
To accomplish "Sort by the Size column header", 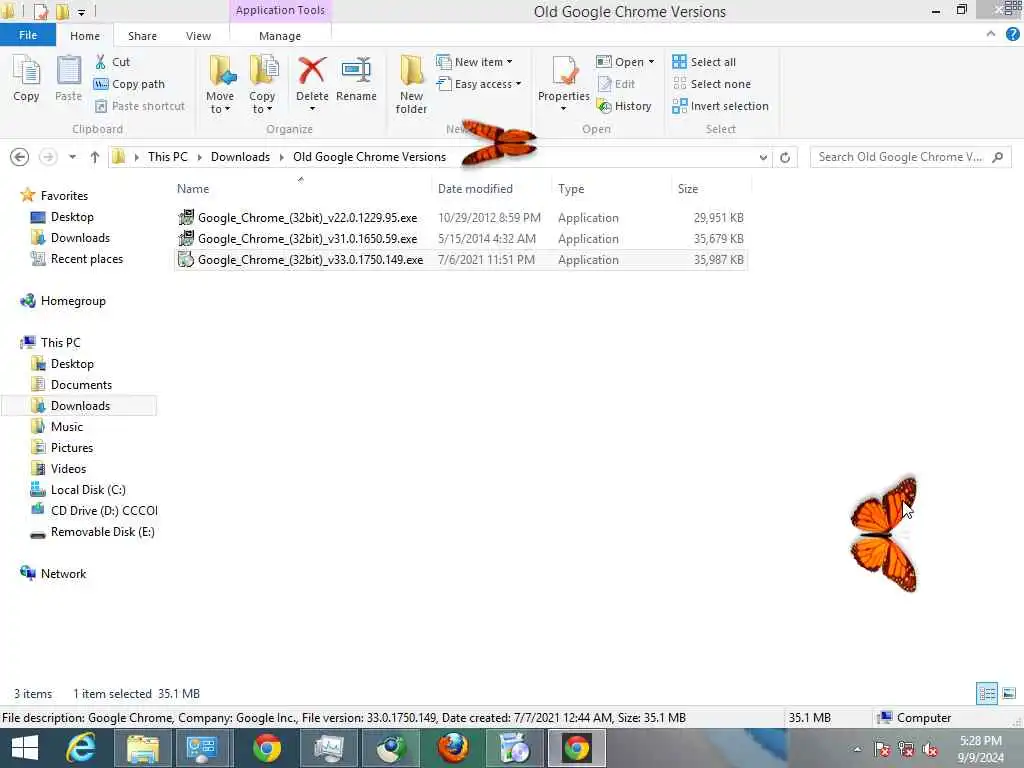I will pyautogui.click(x=688, y=189).
